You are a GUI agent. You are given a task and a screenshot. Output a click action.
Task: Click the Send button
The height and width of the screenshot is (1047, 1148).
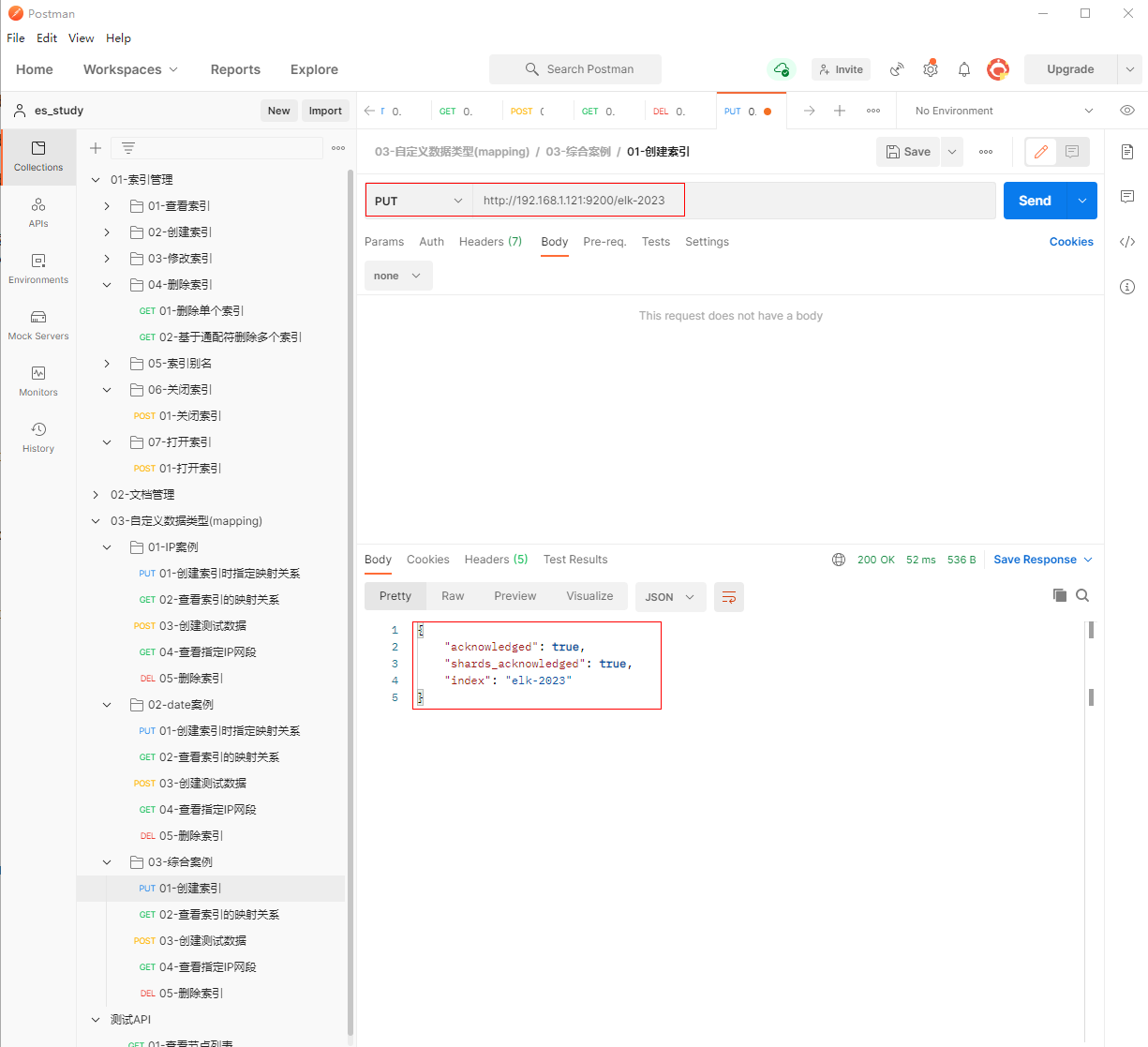[x=1035, y=201]
